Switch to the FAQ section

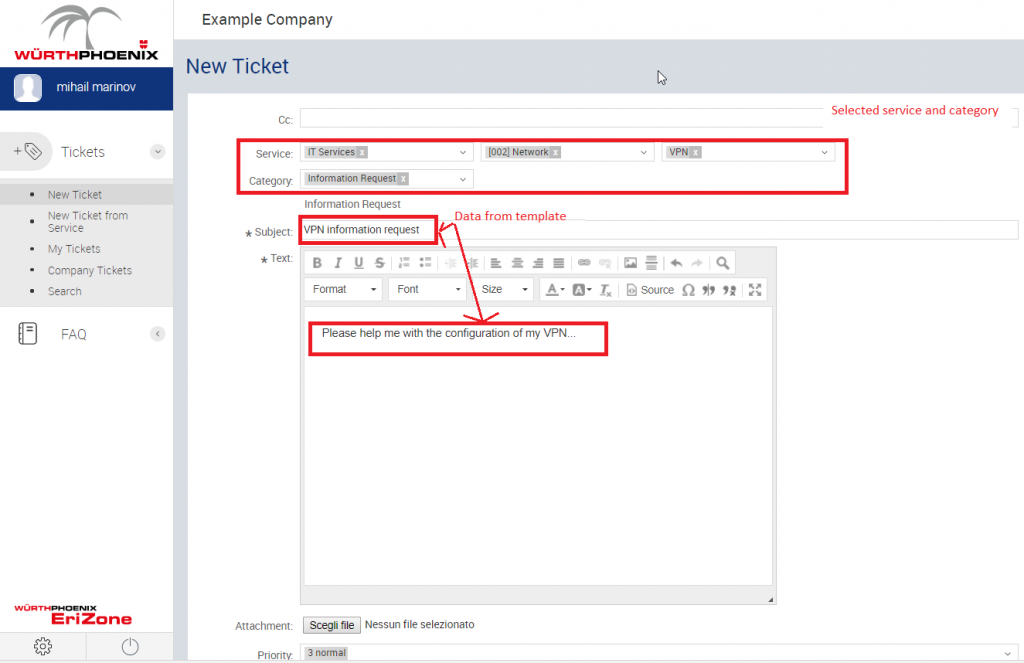click(73, 334)
